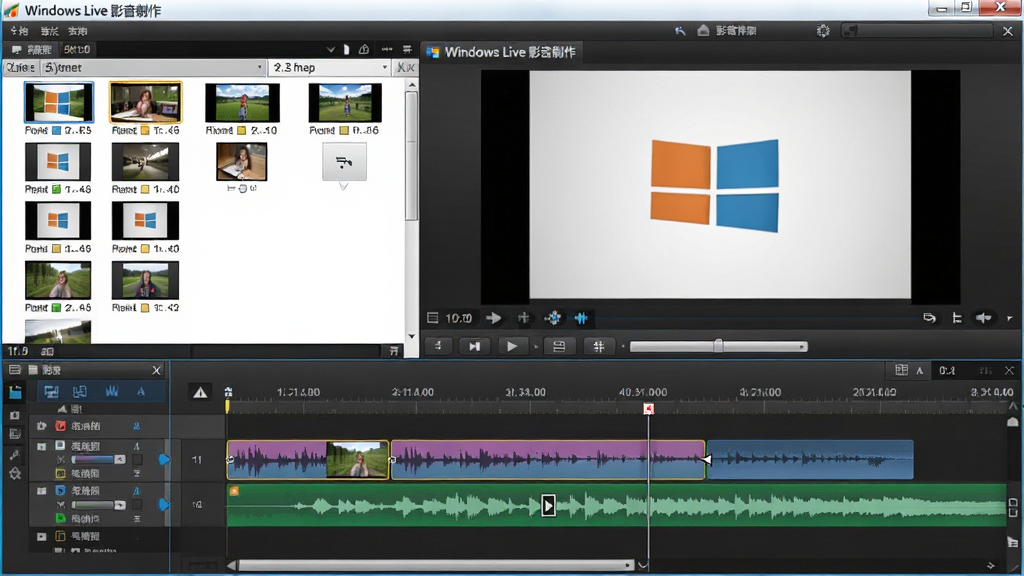Select the star effects icon at the sidebar's bottom
Viewport: 1024px width, 576px height.
tap(15, 474)
